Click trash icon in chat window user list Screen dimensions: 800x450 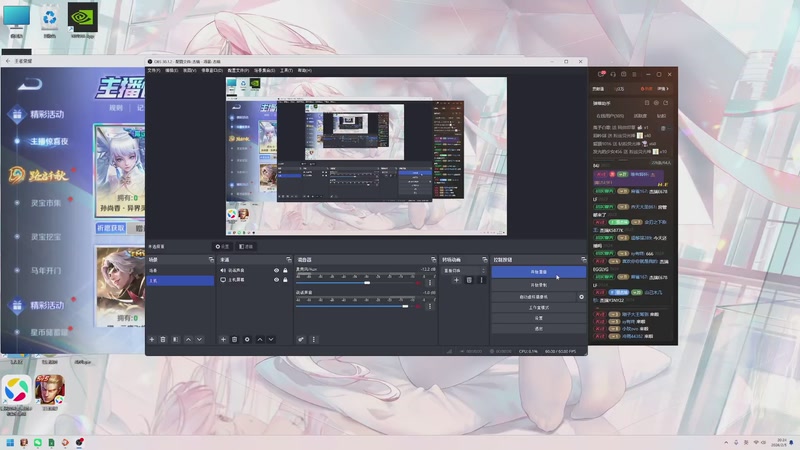pyautogui.click(x=663, y=128)
